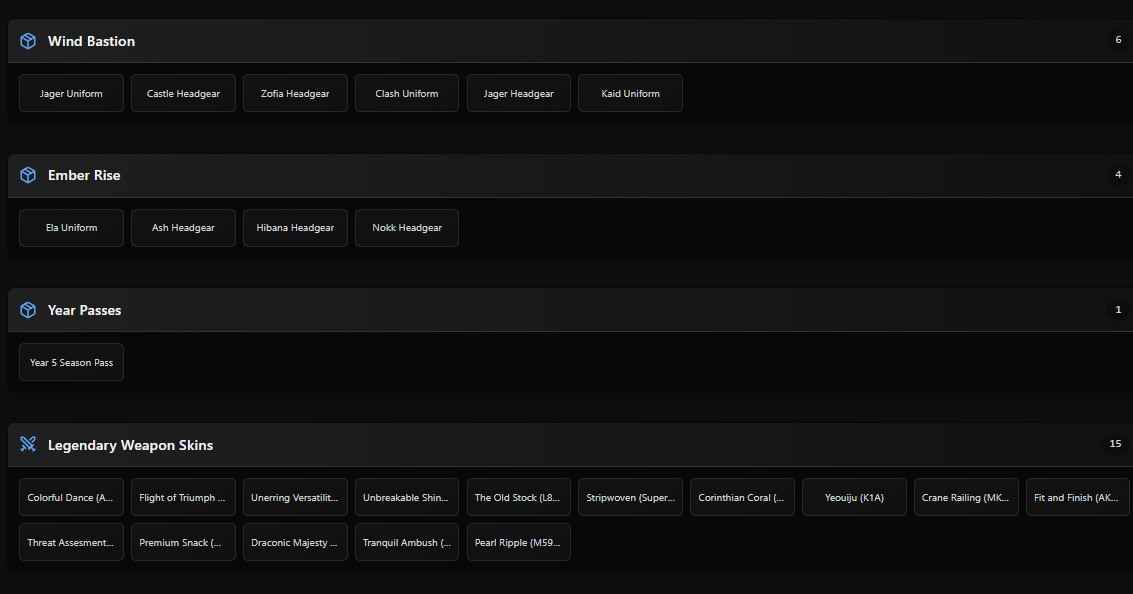Select the Jager Uniform item
1133x594 pixels.
(x=71, y=93)
